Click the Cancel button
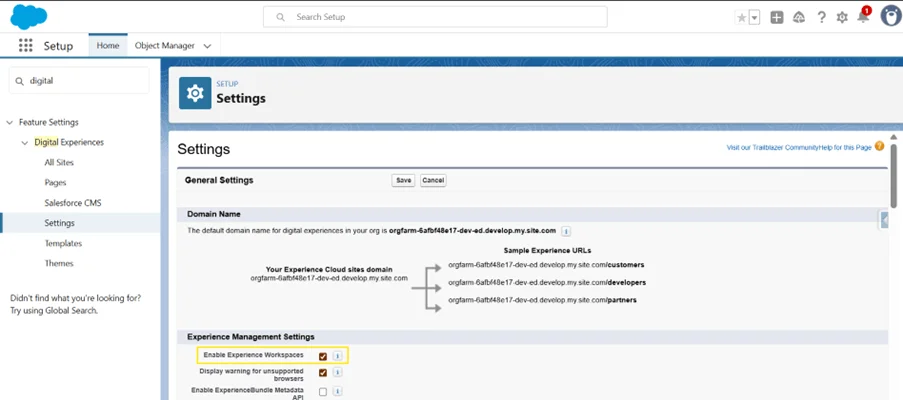Image resolution: width=903 pixels, height=400 pixels. 433,180
